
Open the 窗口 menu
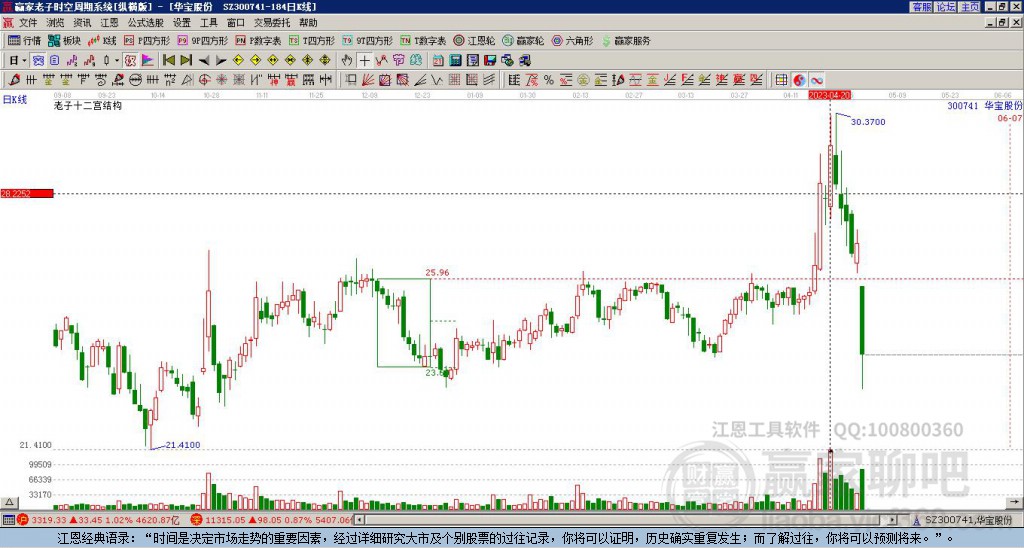[x=236, y=23]
